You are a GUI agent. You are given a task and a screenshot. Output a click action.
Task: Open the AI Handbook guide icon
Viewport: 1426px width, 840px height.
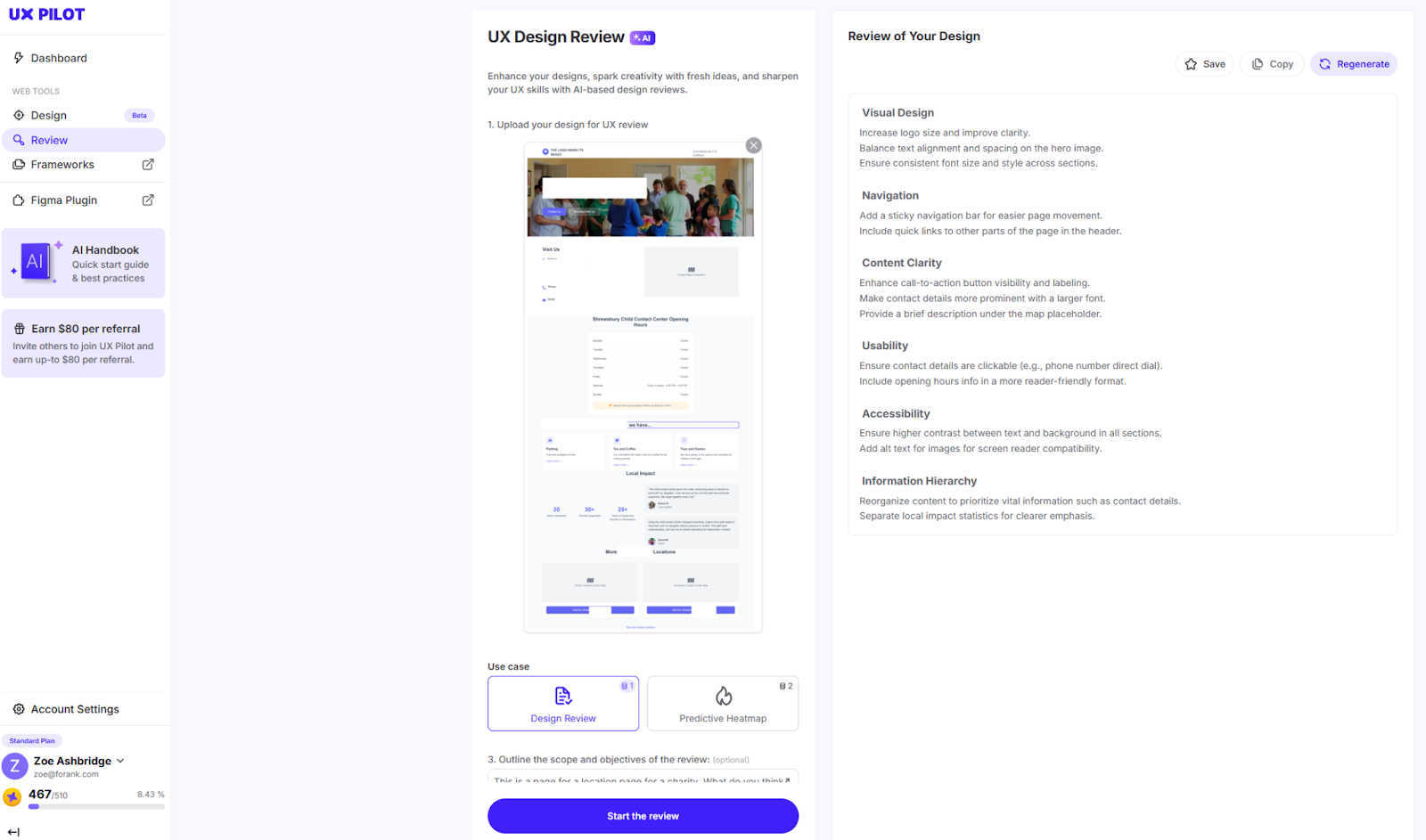(34, 262)
